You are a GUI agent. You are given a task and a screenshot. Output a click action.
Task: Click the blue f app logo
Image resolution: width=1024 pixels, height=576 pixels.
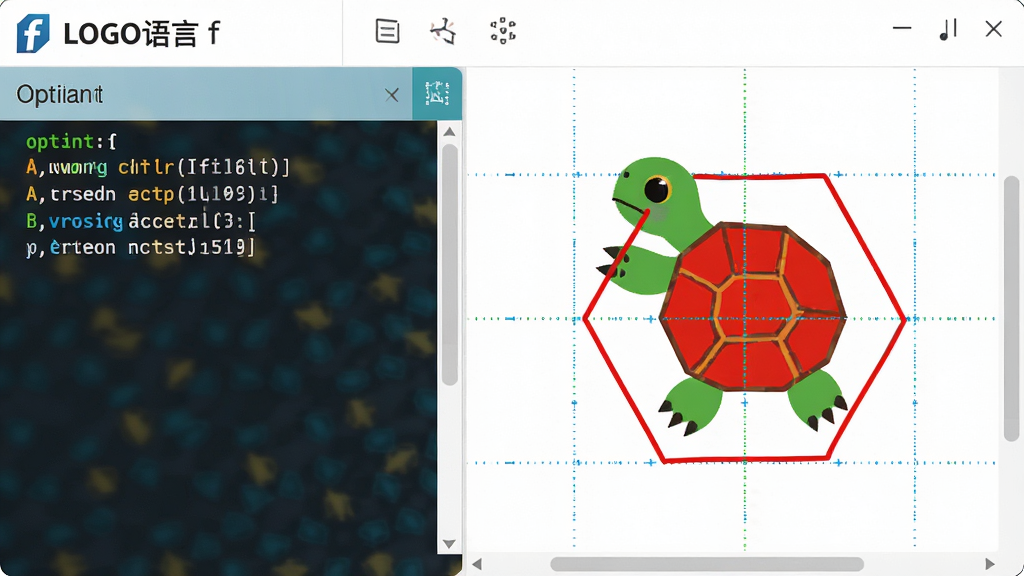point(33,33)
